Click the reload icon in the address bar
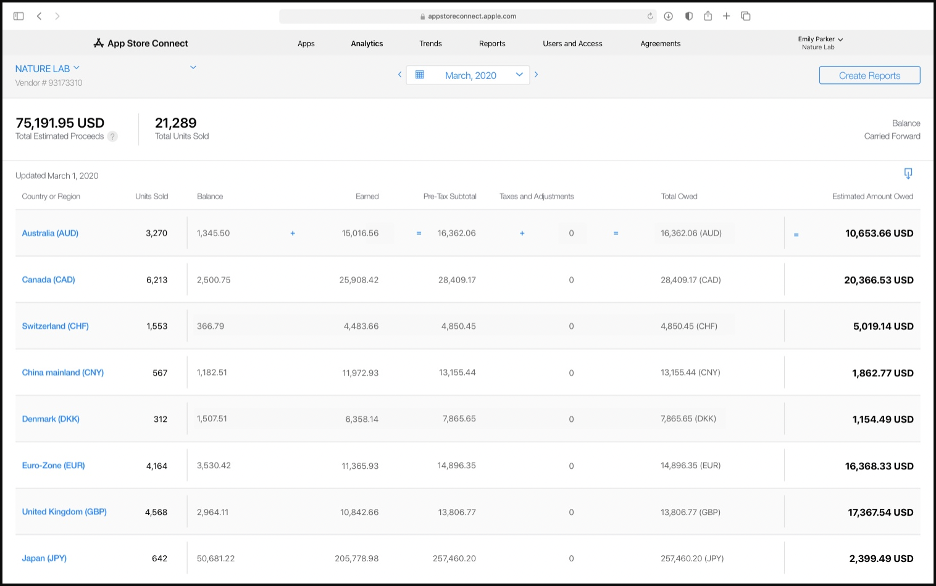 click(x=650, y=16)
